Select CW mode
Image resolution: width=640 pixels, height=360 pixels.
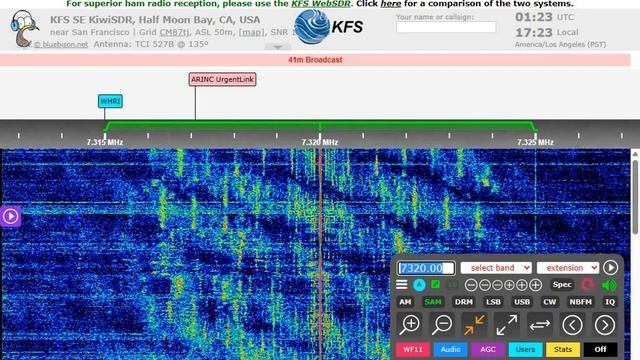click(x=549, y=302)
